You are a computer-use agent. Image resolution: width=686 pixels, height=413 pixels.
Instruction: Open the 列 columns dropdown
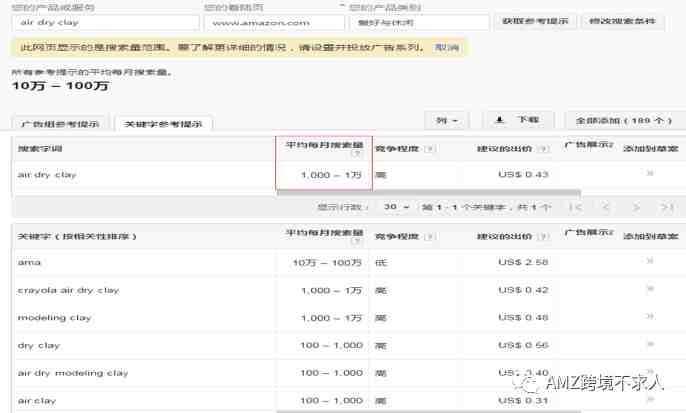(x=447, y=120)
